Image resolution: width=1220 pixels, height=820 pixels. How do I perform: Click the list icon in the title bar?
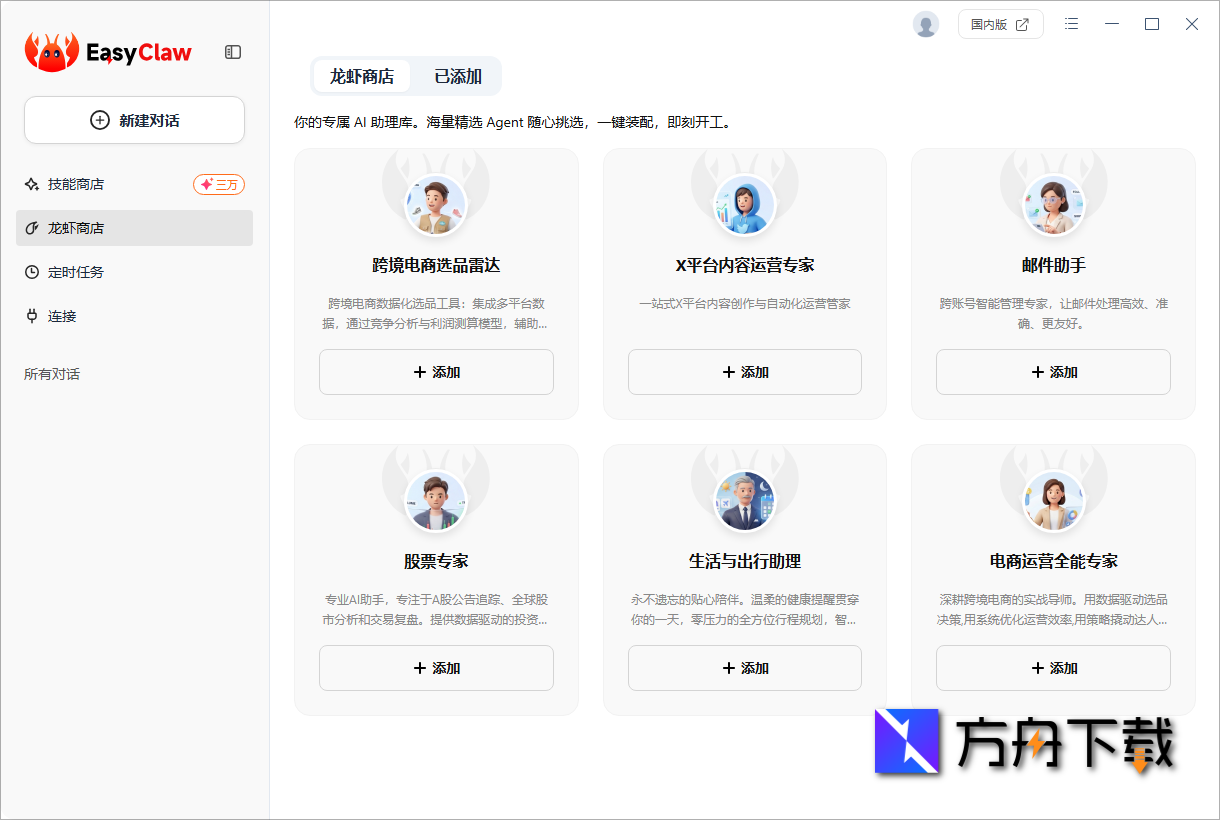pyautogui.click(x=1071, y=24)
